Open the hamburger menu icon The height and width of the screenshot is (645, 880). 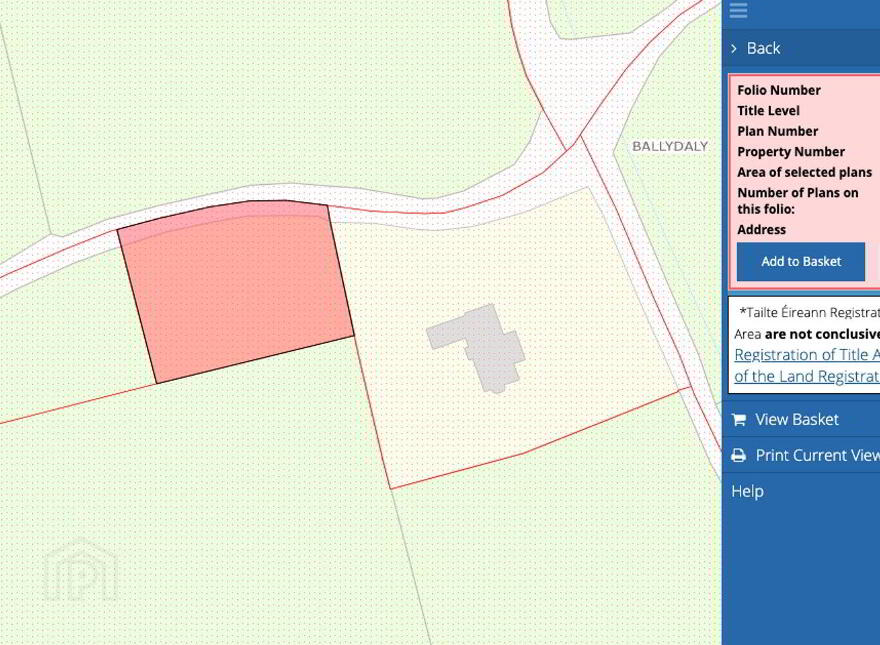[738, 10]
